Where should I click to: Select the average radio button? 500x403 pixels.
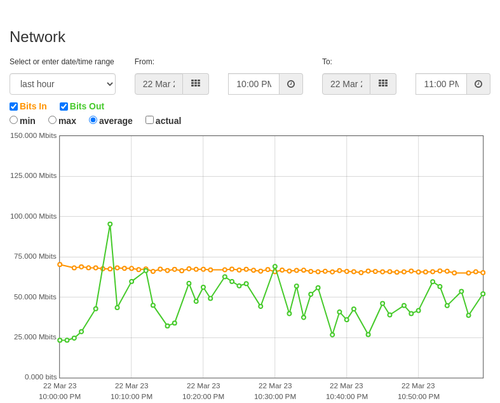pyautogui.click(x=93, y=120)
